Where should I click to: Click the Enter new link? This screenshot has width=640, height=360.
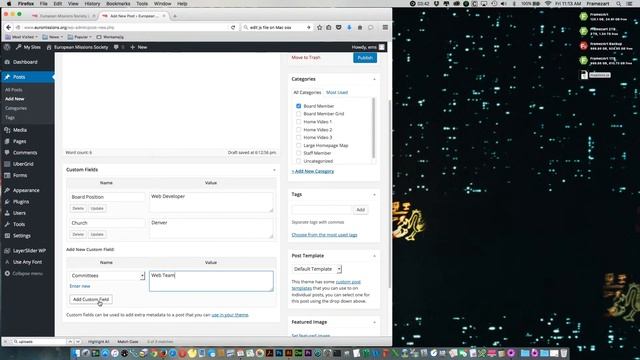click(x=80, y=286)
